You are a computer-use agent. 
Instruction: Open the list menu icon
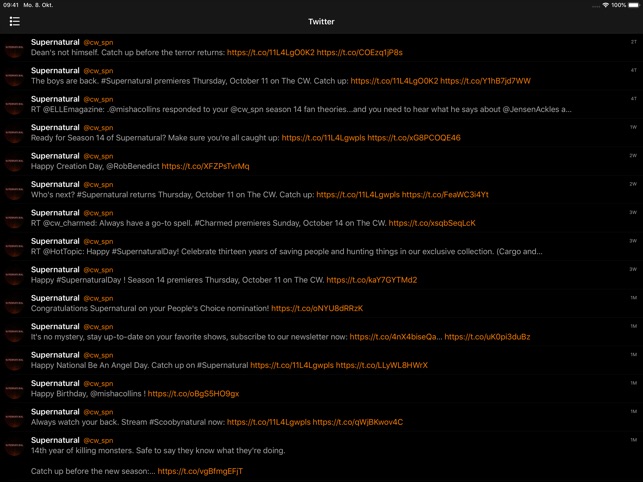tap(15, 21)
